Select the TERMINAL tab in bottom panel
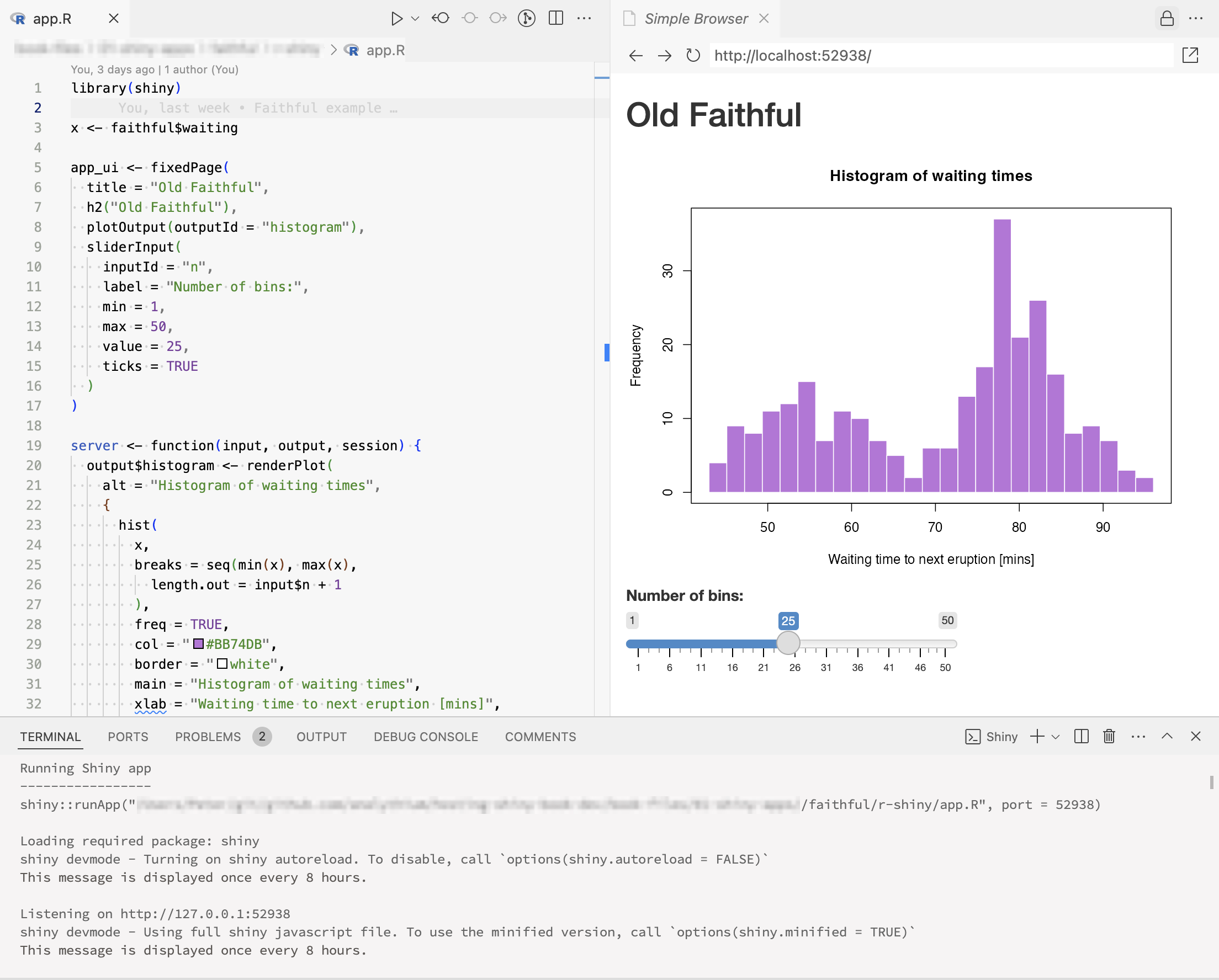The image size is (1219, 980). click(50, 736)
